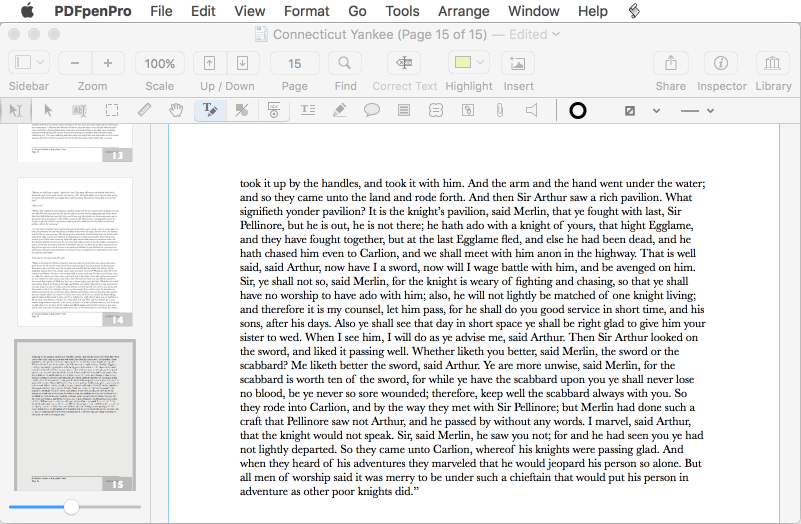Go down one page

coord(243,63)
